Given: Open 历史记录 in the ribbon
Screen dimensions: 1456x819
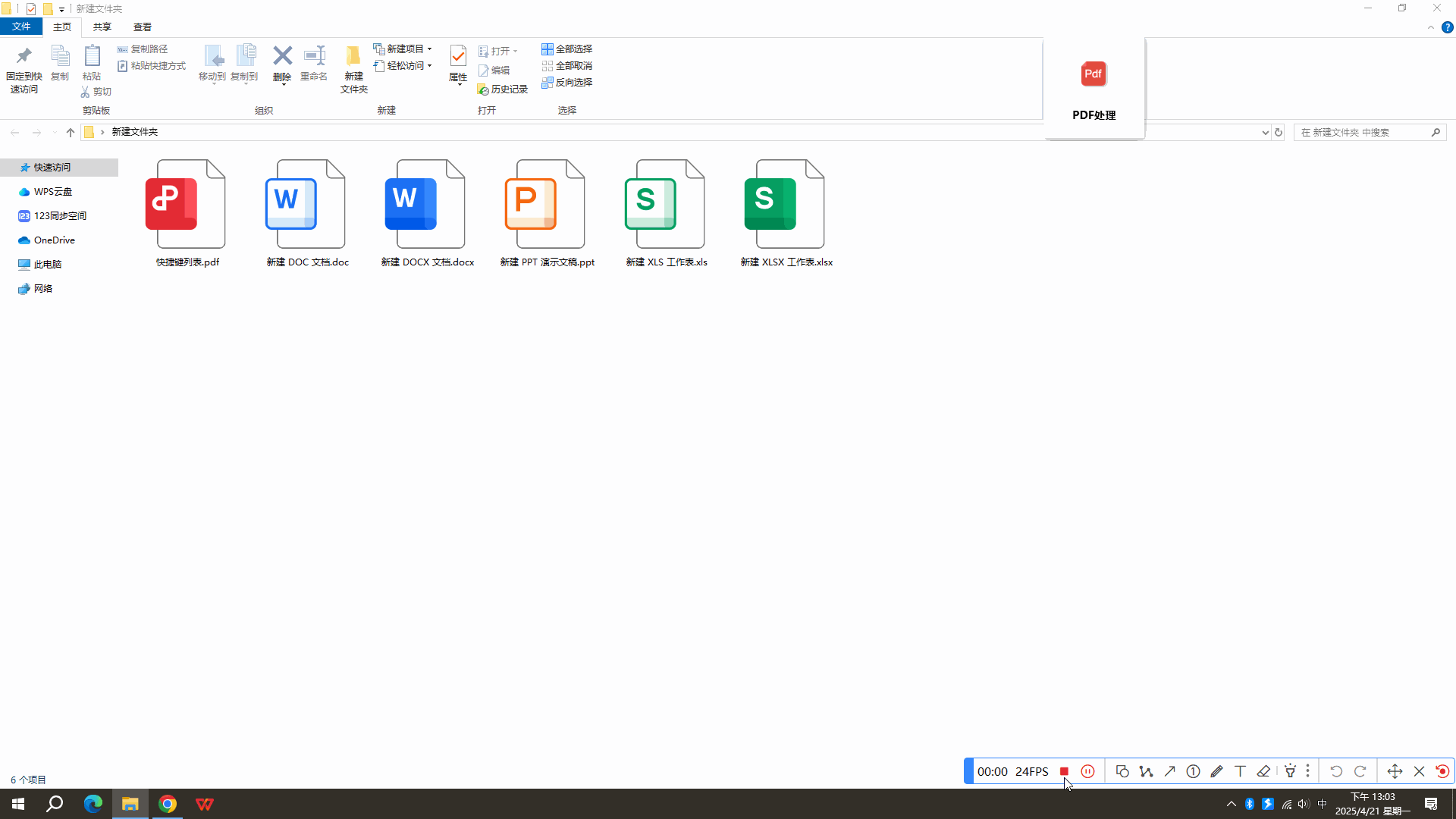Looking at the screenshot, I should [x=502, y=89].
